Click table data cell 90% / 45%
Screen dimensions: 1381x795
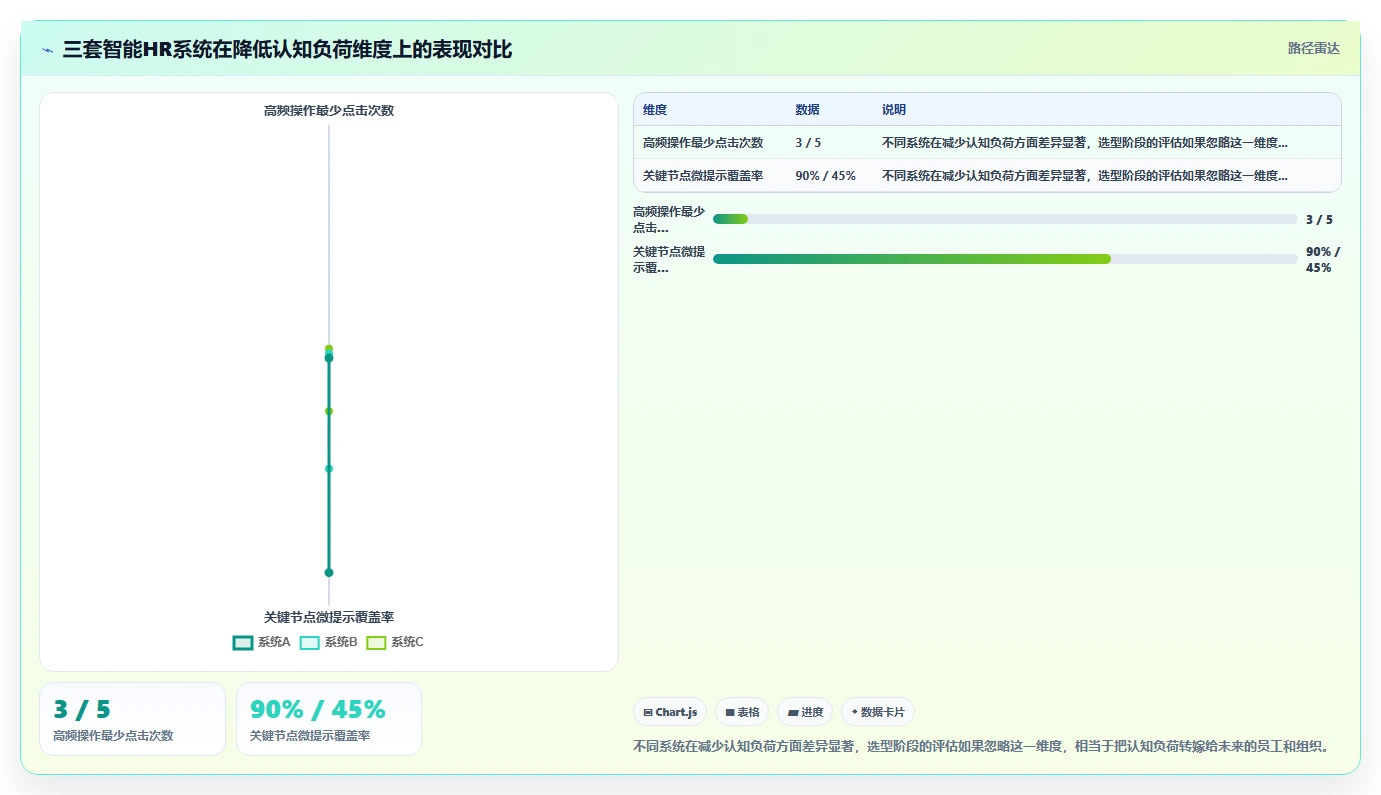(x=825, y=176)
